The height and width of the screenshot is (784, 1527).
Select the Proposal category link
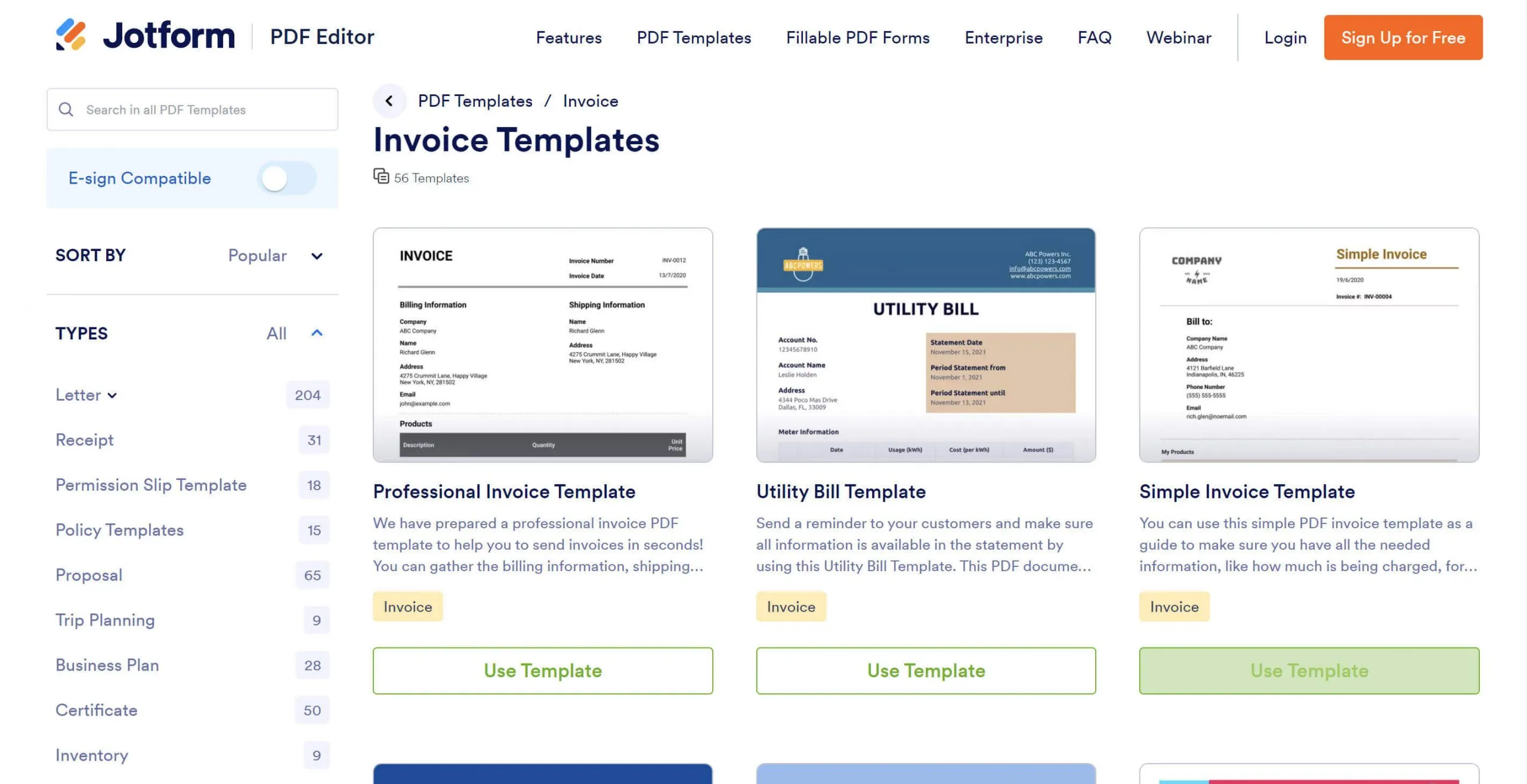(88, 574)
